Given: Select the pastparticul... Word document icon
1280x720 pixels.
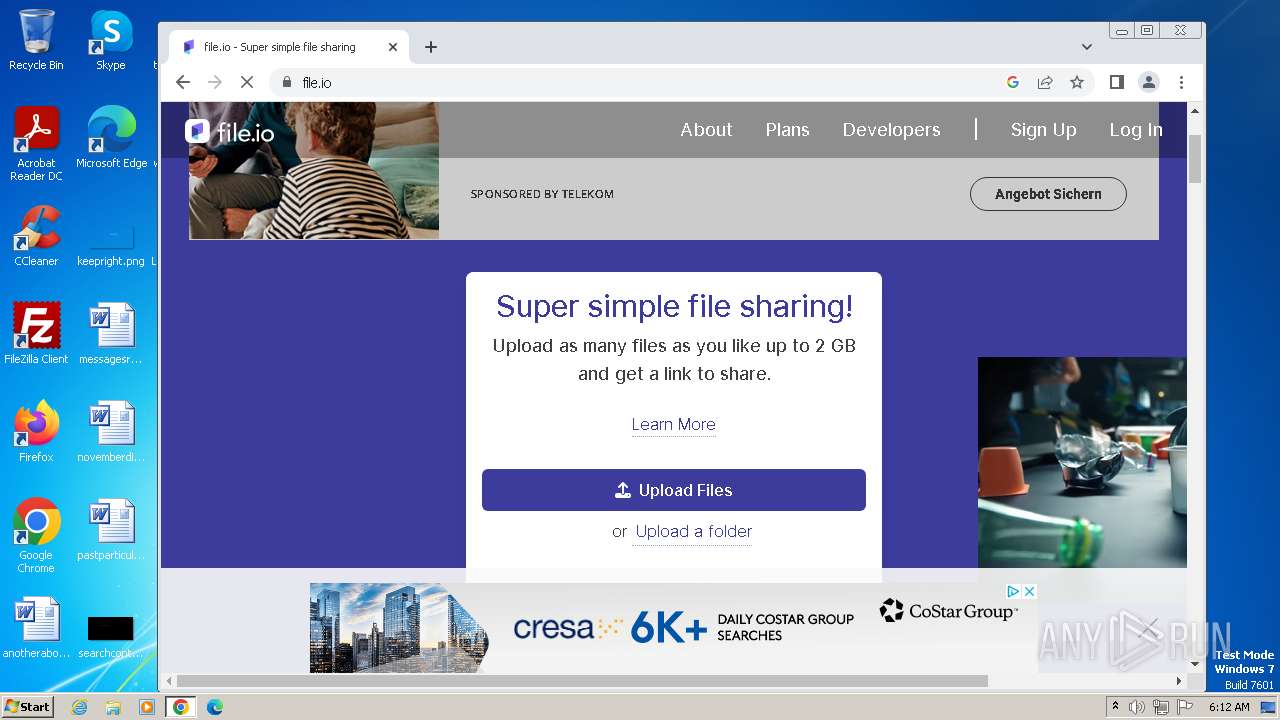Looking at the screenshot, I should (x=111, y=529).
